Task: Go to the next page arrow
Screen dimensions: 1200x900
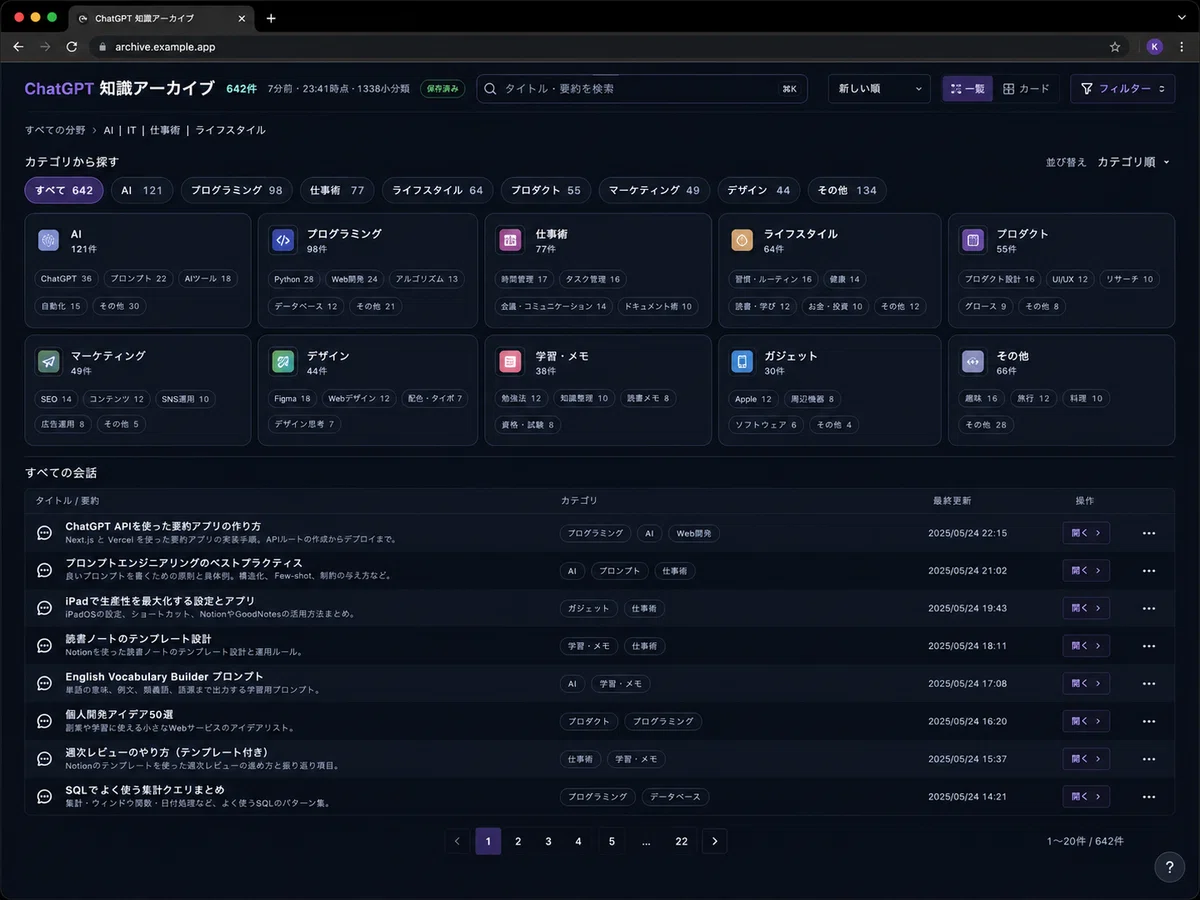Action: point(714,841)
